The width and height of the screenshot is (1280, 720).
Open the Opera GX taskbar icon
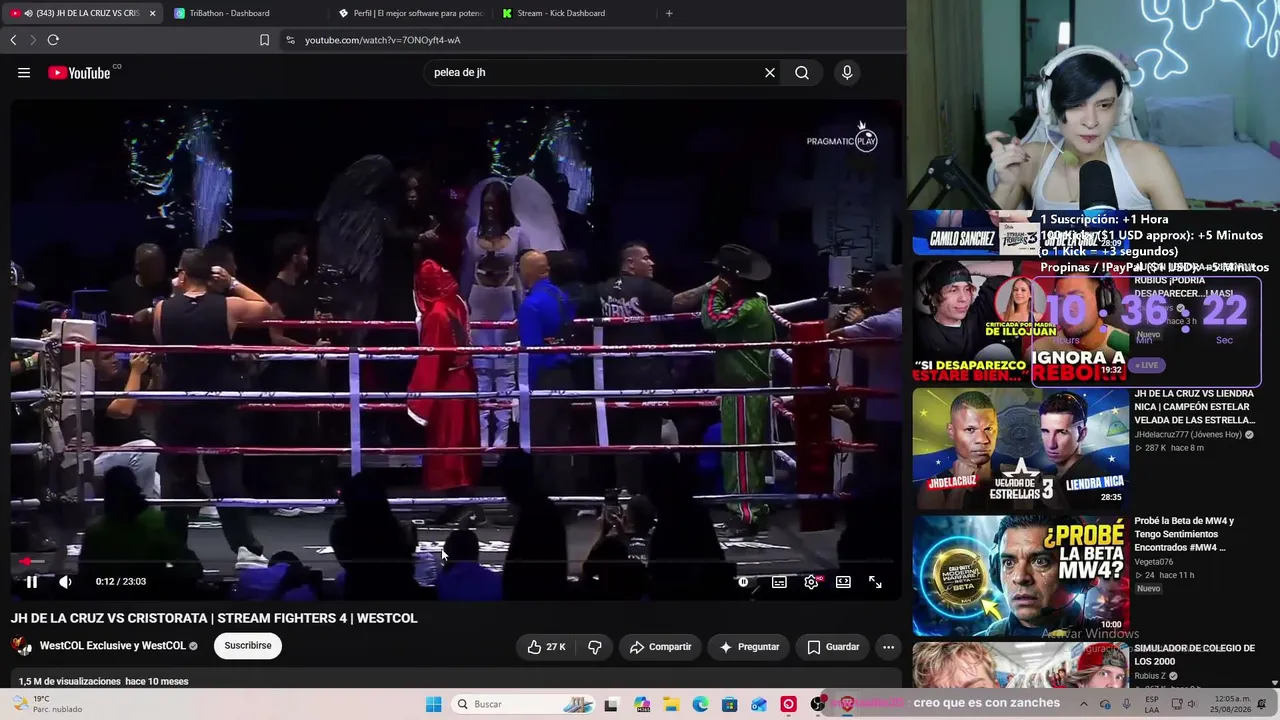pos(789,704)
